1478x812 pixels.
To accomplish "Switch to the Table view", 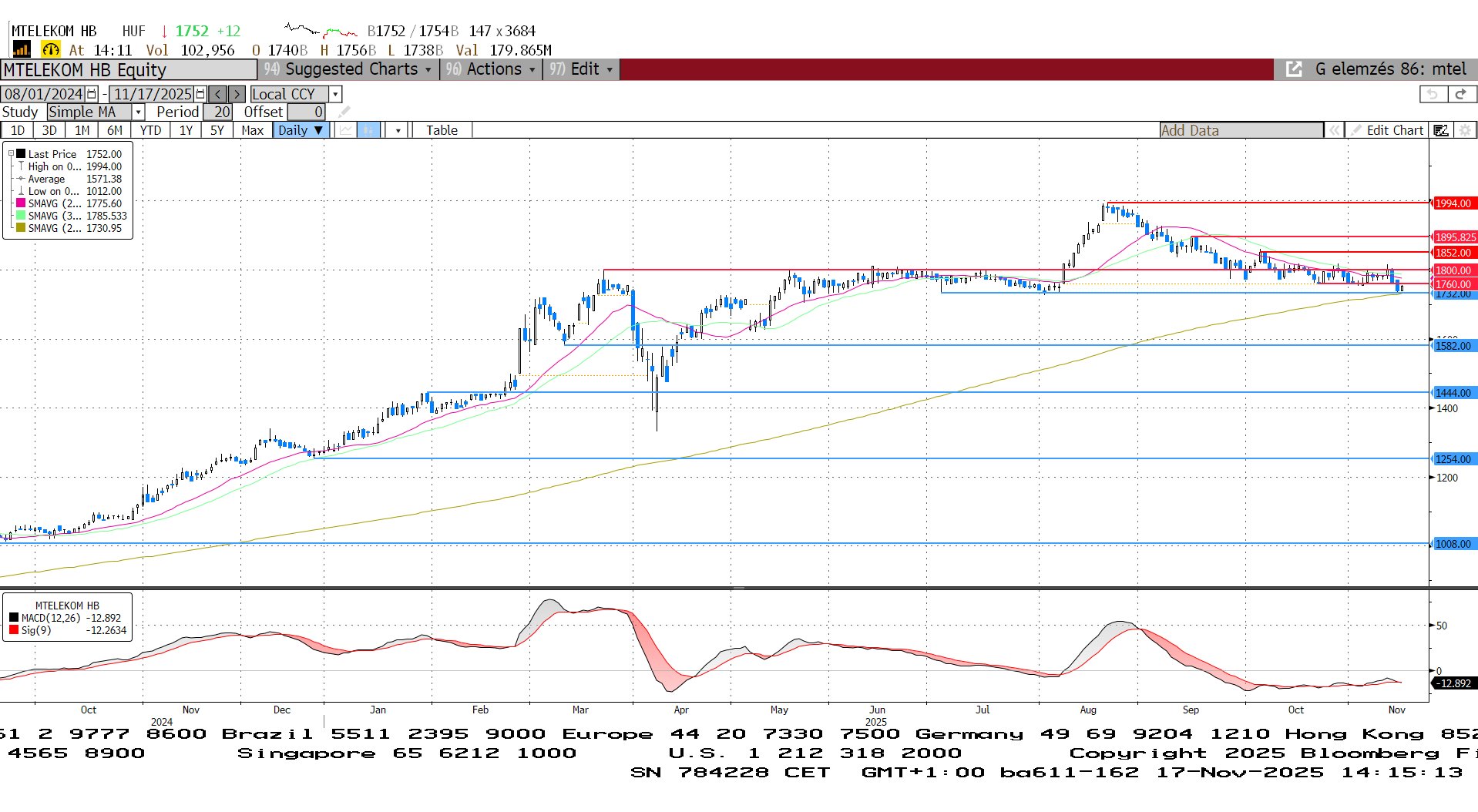I will click(442, 130).
